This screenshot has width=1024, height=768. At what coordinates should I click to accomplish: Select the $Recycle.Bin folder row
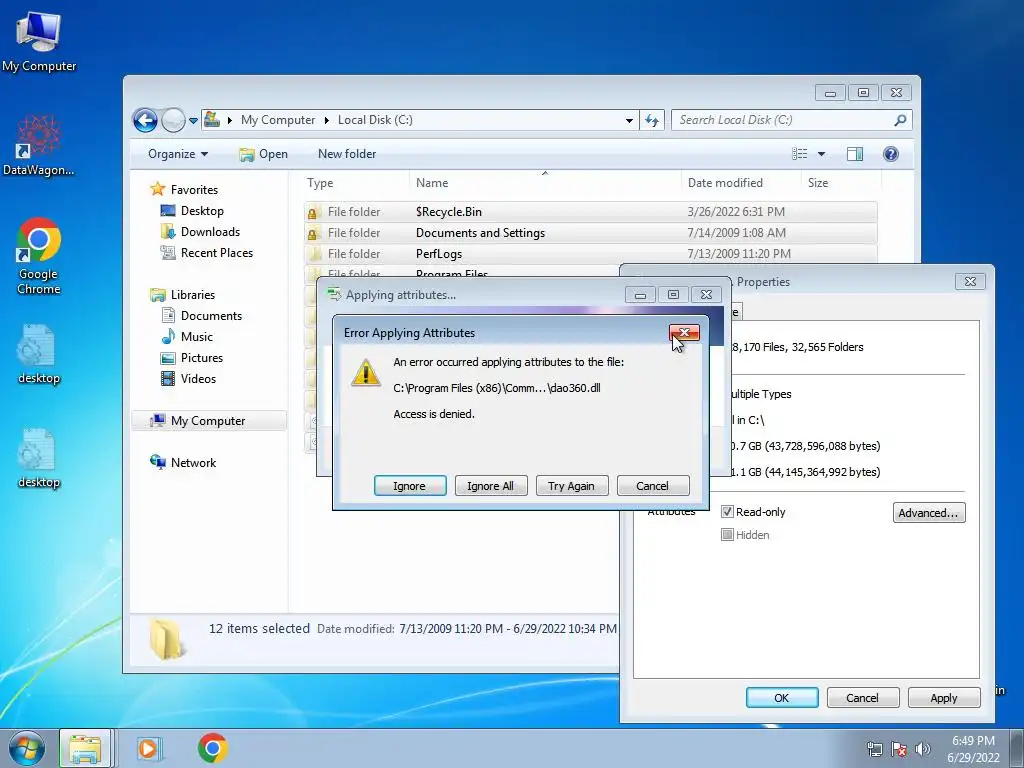tap(590, 212)
